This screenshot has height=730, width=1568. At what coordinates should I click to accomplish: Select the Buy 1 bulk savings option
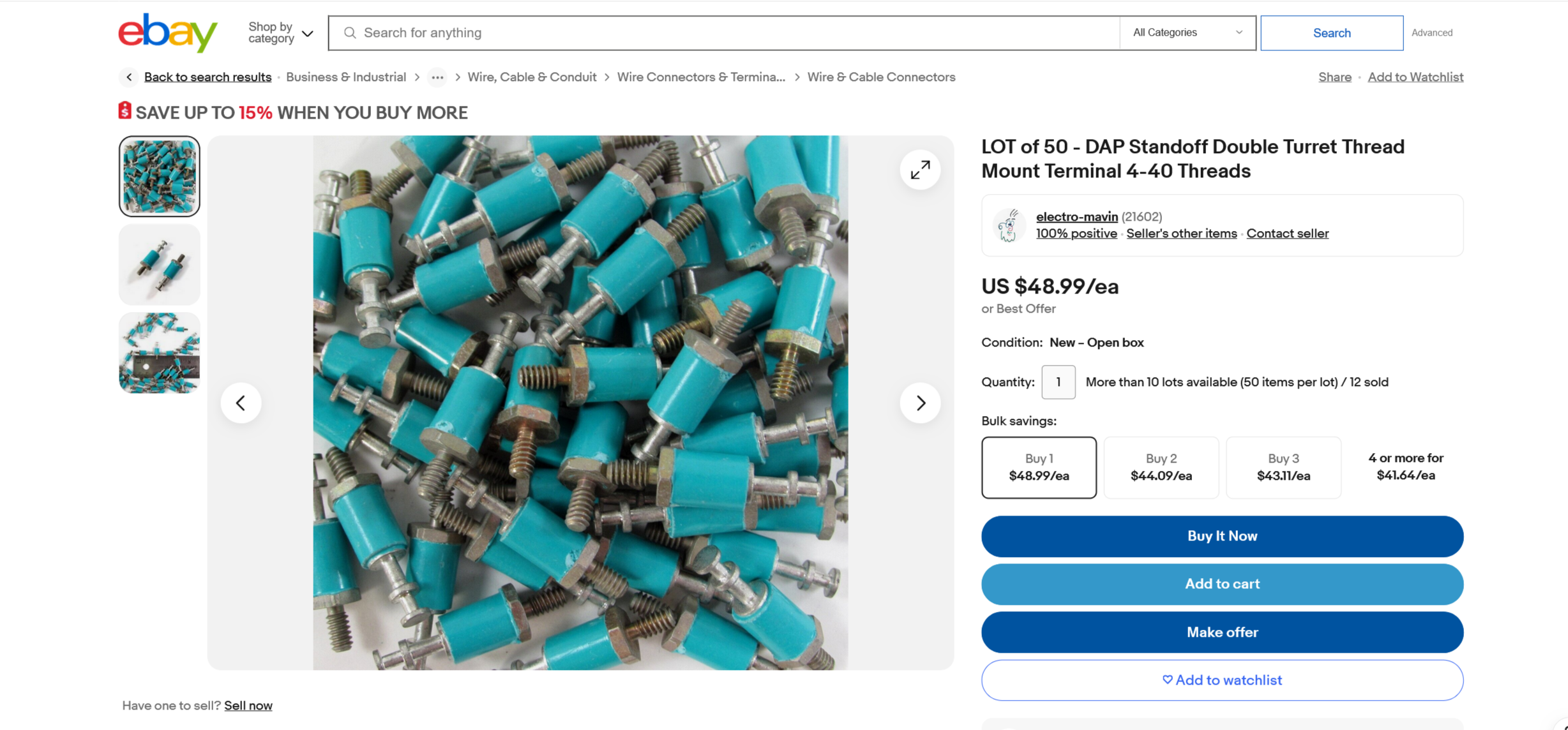point(1038,467)
